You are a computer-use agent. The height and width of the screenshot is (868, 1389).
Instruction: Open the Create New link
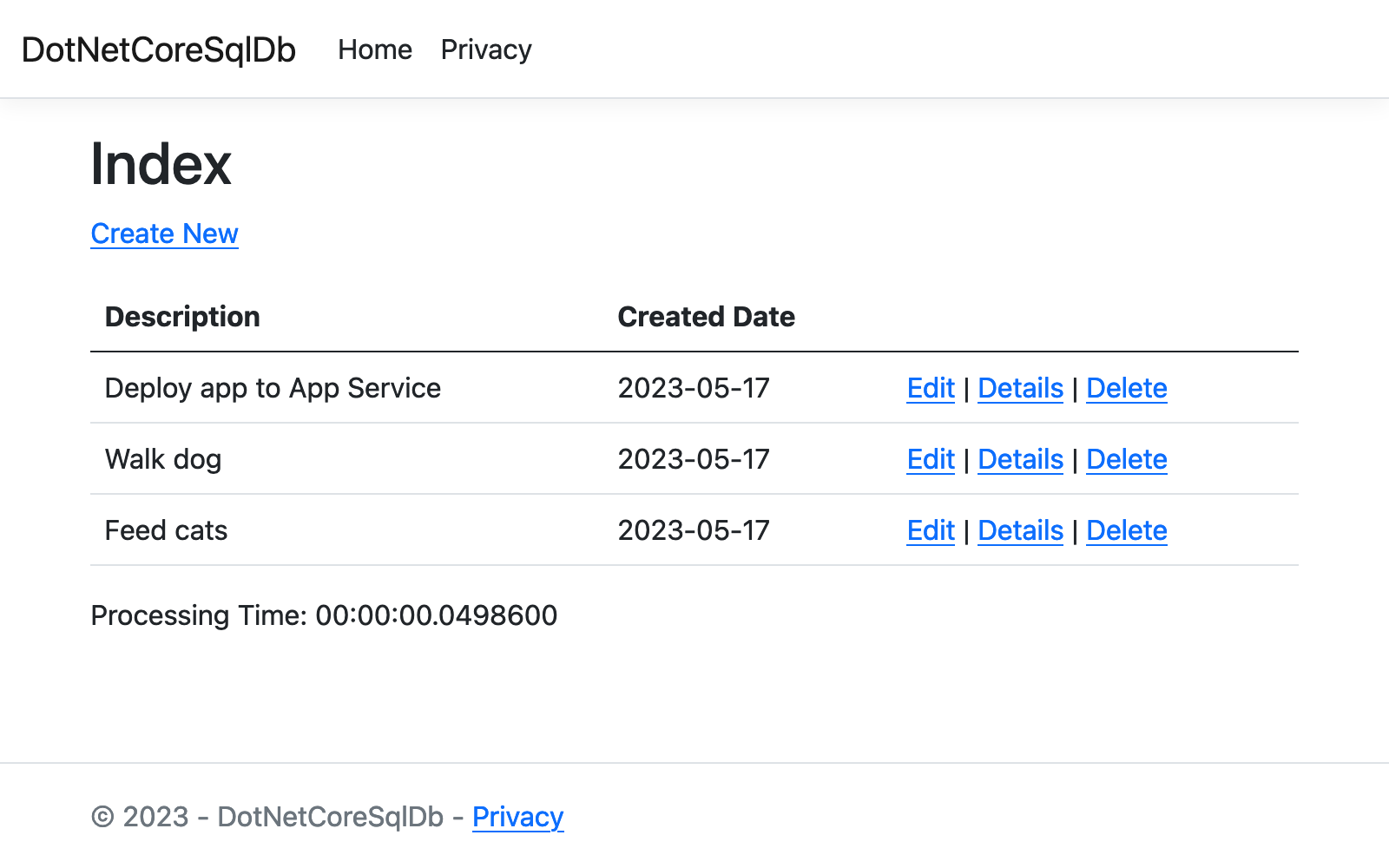coord(164,233)
